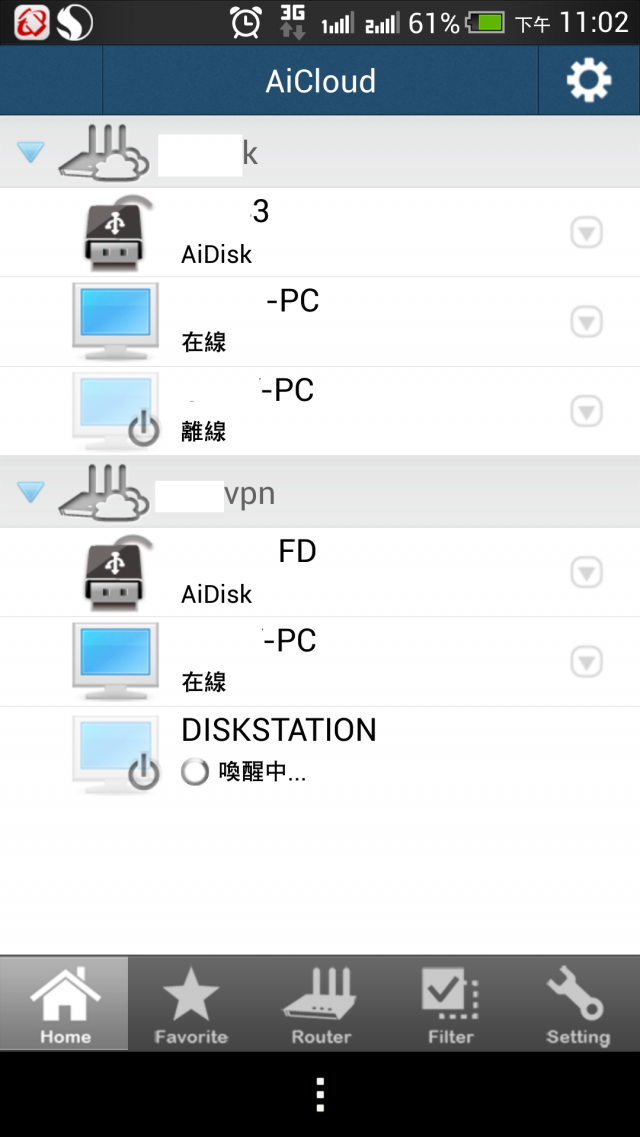Collapse the vpn router group blue triangle
The image size is (640, 1138).
[31, 492]
